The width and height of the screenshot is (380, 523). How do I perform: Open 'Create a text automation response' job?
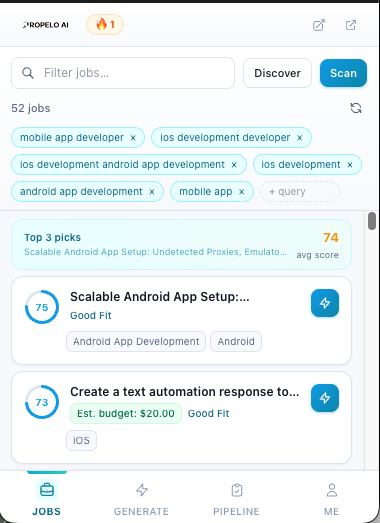(184, 392)
